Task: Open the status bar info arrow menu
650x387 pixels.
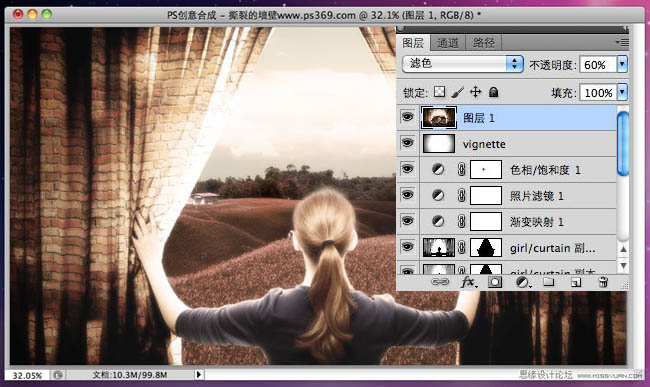Action: [199, 375]
